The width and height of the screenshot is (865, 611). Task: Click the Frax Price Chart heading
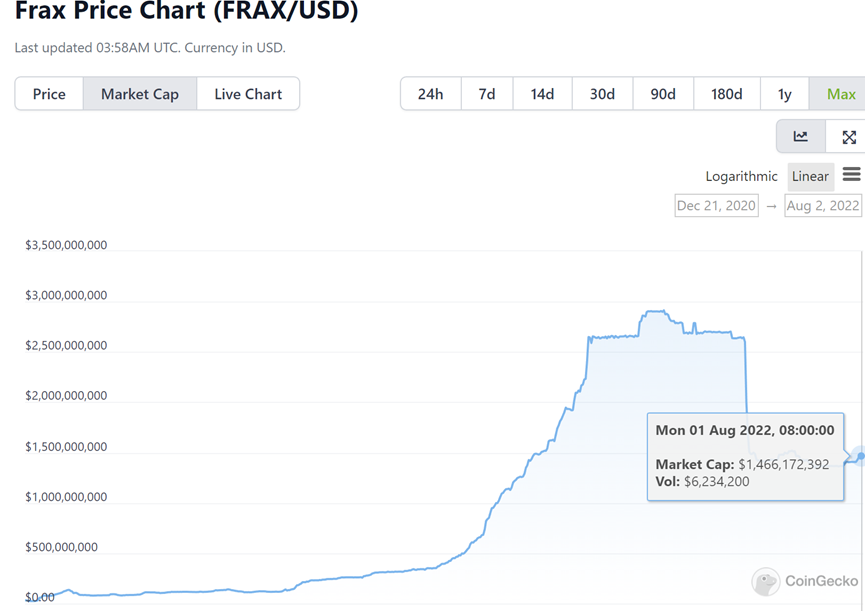186,10
